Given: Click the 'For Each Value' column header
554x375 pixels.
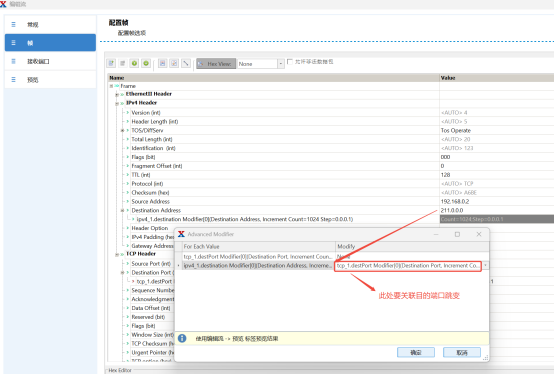Looking at the screenshot, I should pos(259,246).
